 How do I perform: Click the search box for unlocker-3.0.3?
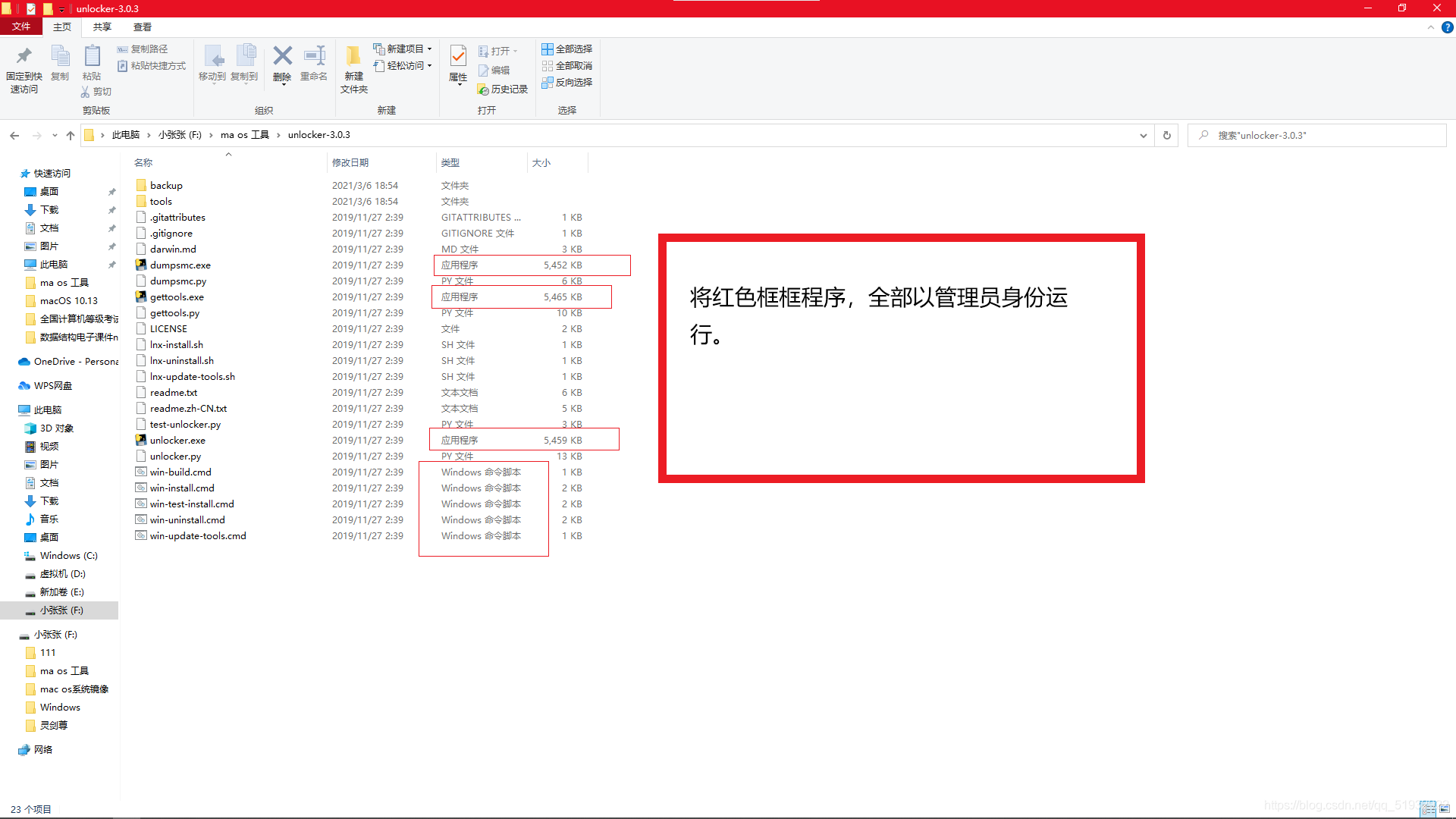pyautogui.click(x=1316, y=135)
